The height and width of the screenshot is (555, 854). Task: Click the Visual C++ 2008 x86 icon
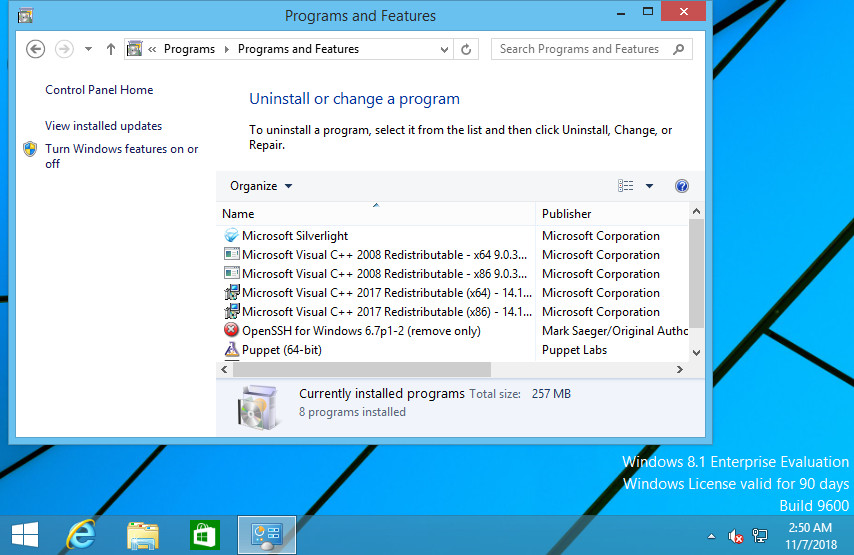[231, 273]
